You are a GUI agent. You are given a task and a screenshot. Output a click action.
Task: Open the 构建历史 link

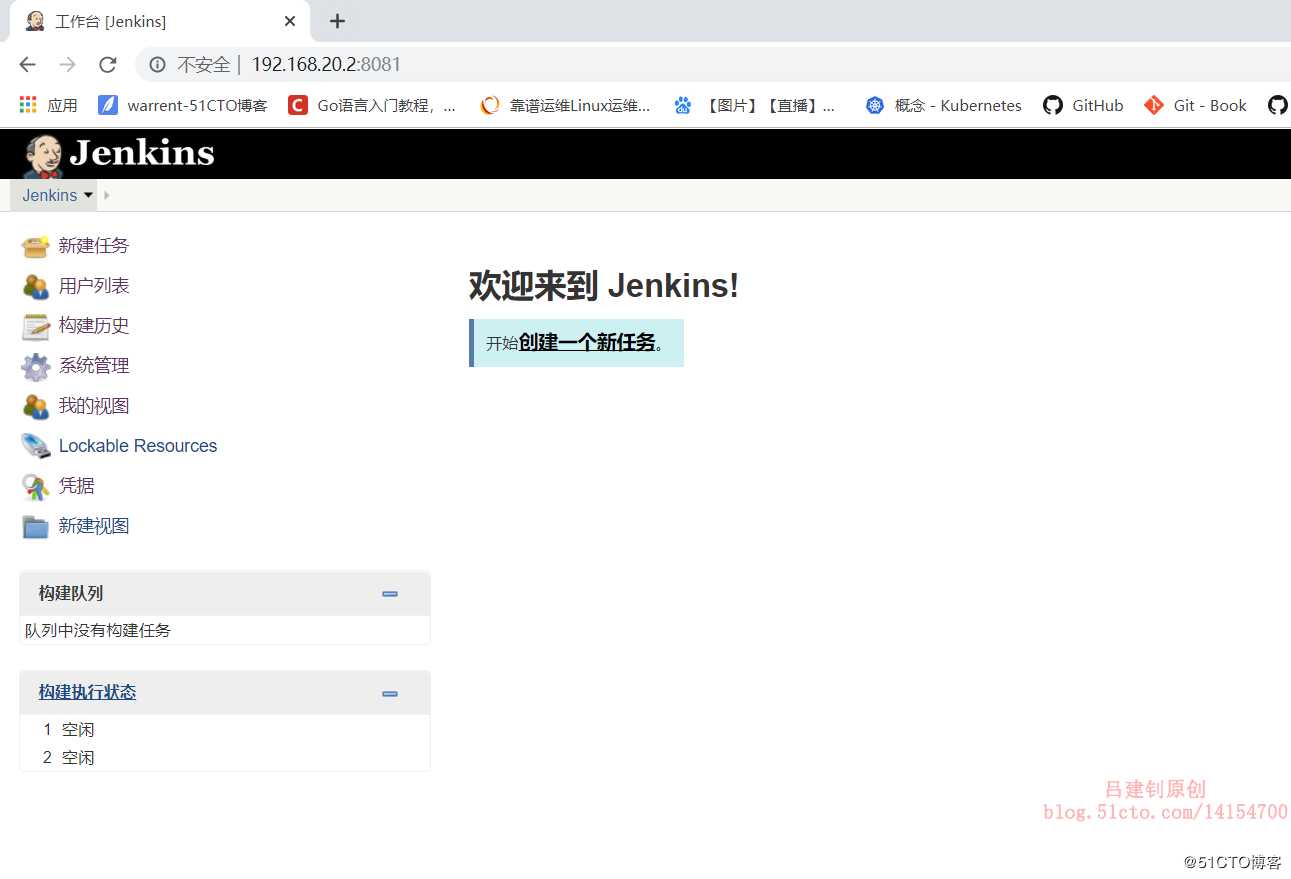point(94,325)
